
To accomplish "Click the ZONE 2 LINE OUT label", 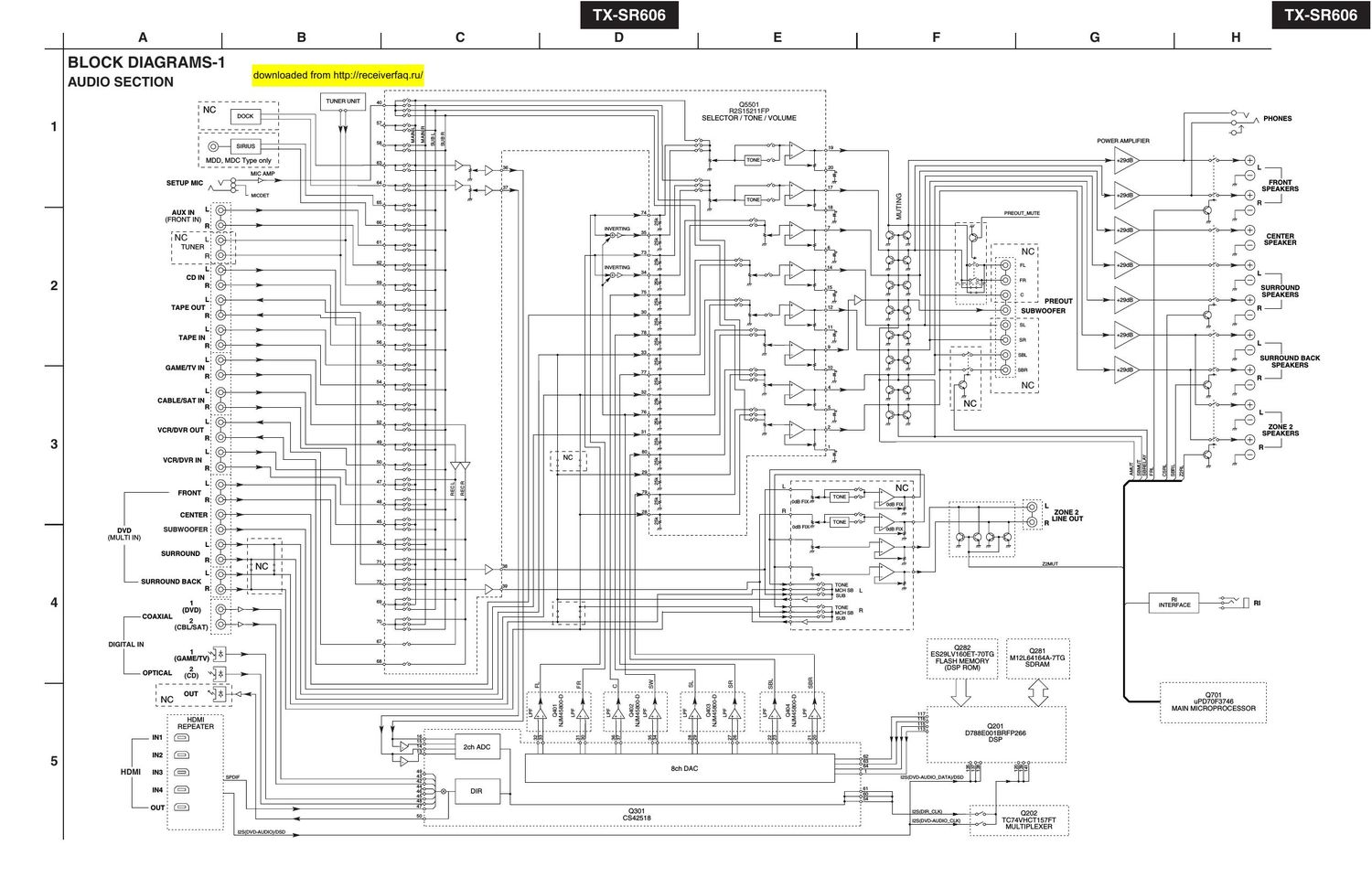I will (x=1068, y=516).
